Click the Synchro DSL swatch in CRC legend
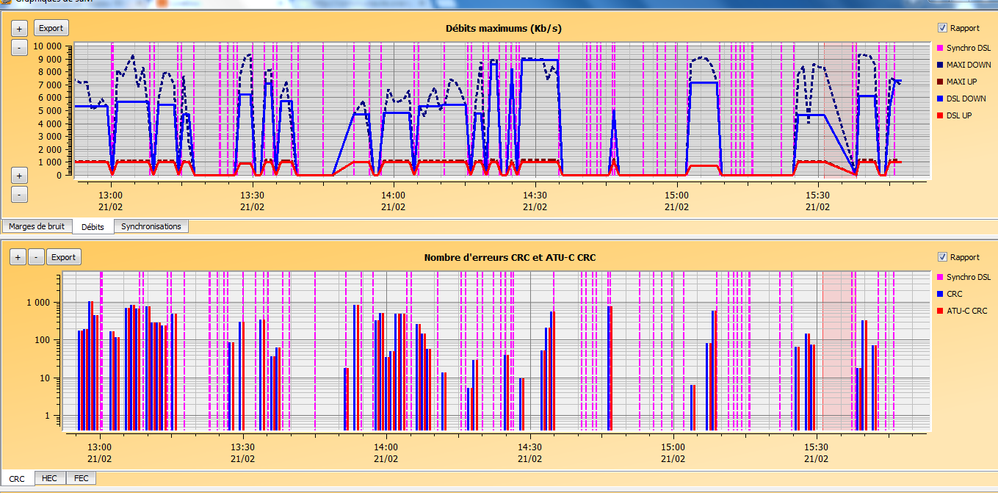Image resolution: width=998 pixels, height=493 pixels. tap(941, 277)
